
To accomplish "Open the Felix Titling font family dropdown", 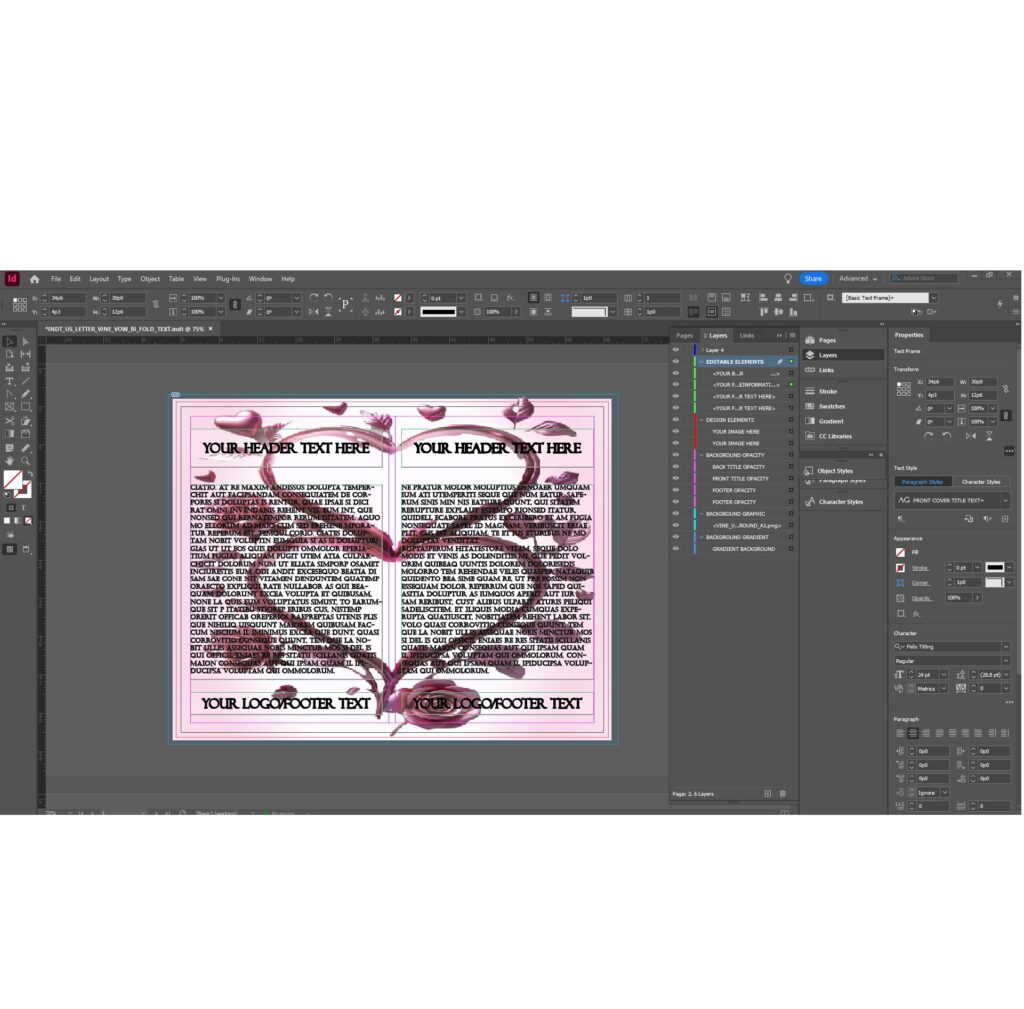I will (x=1005, y=647).
